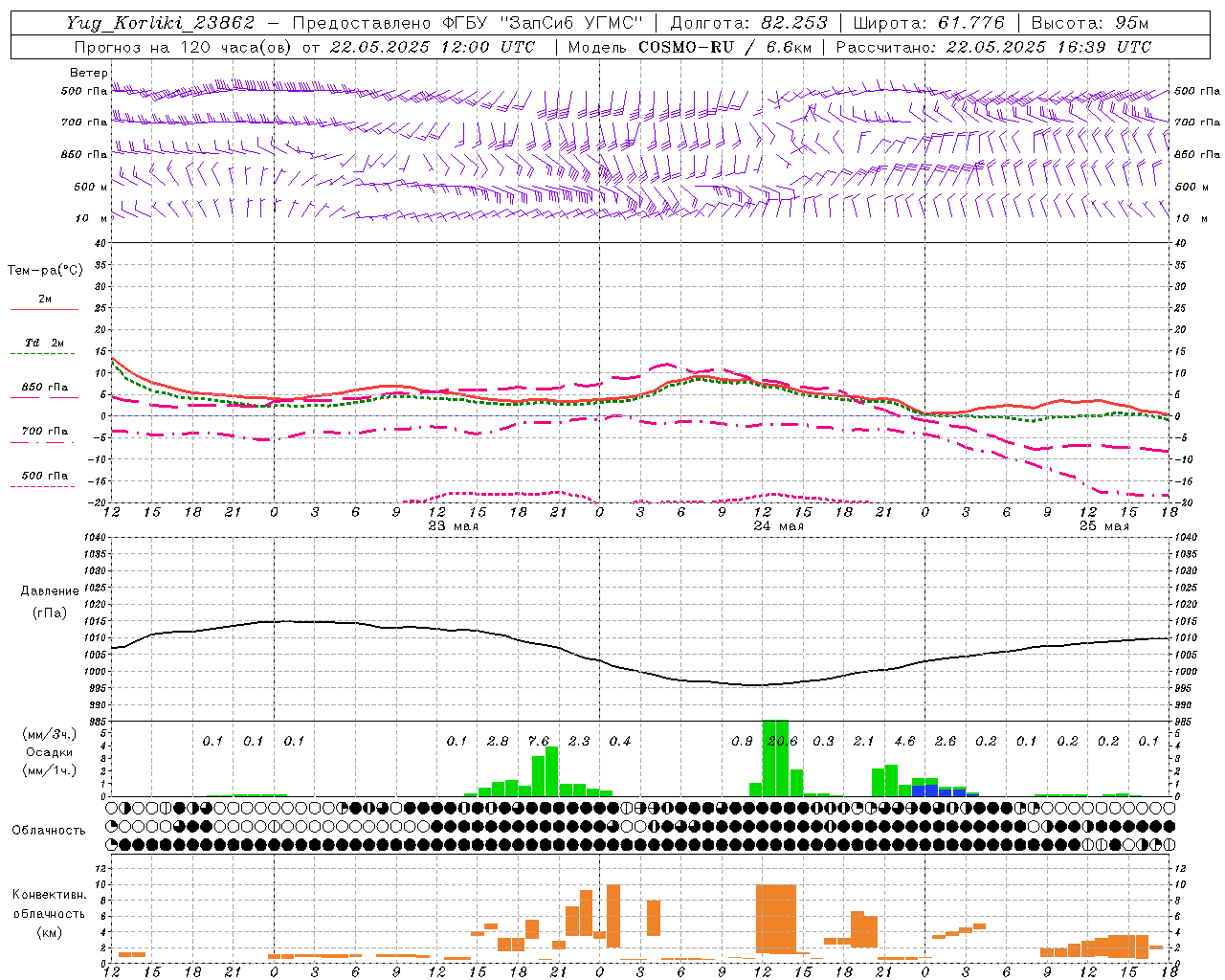
Task: Click the solid red 2м legend line
Action: tap(44, 309)
